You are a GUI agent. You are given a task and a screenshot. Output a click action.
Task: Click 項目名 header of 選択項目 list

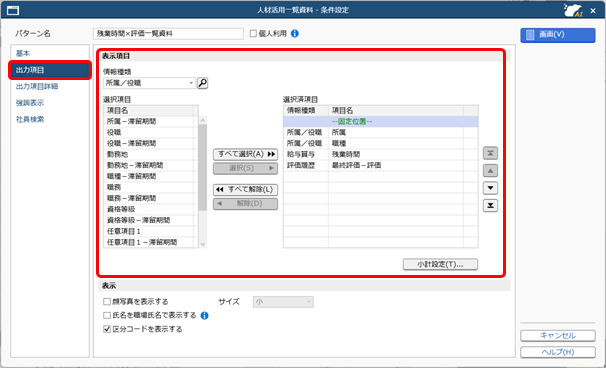click(x=148, y=111)
